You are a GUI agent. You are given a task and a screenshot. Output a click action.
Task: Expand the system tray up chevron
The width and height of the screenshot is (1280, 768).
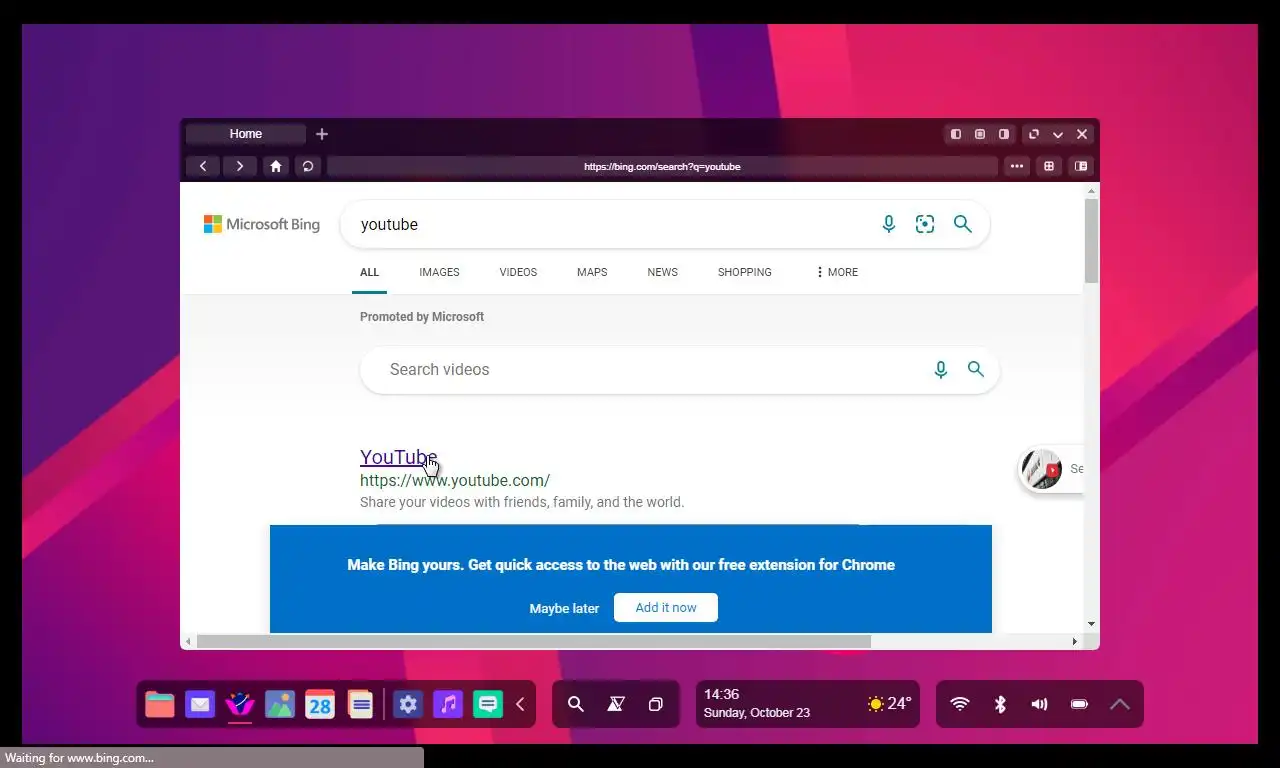coord(1120,704)
